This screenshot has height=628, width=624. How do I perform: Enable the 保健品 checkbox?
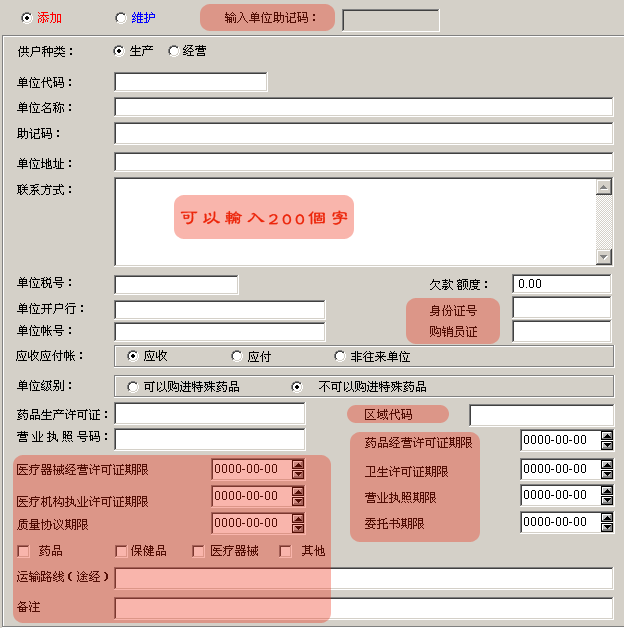coord(121,551)
